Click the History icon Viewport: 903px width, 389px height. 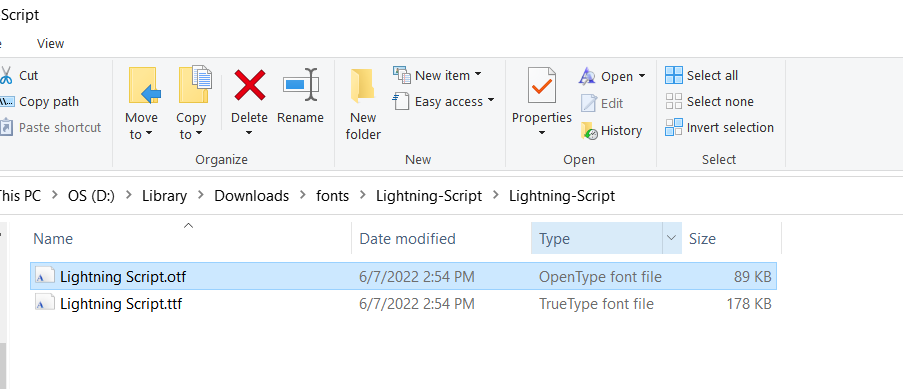[589, 131]
